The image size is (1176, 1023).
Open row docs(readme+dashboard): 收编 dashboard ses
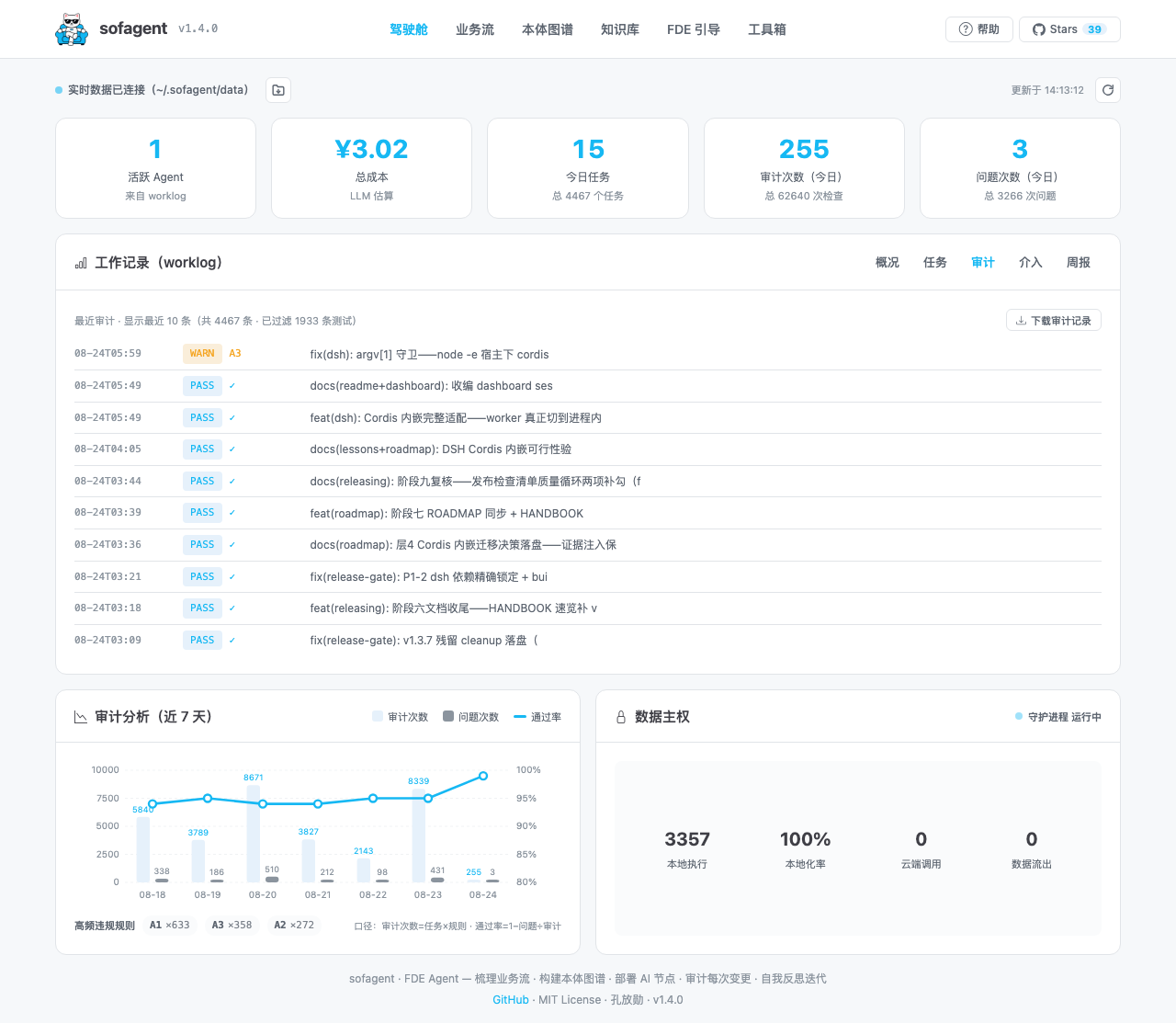(x=588, y=386)
